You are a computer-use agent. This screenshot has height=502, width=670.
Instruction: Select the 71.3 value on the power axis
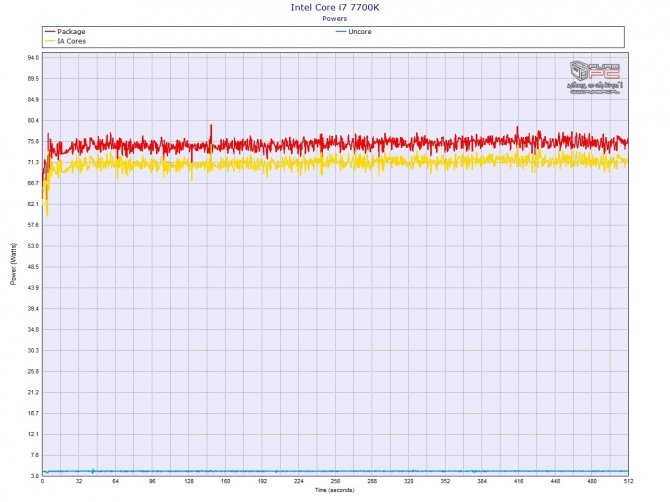33,162
